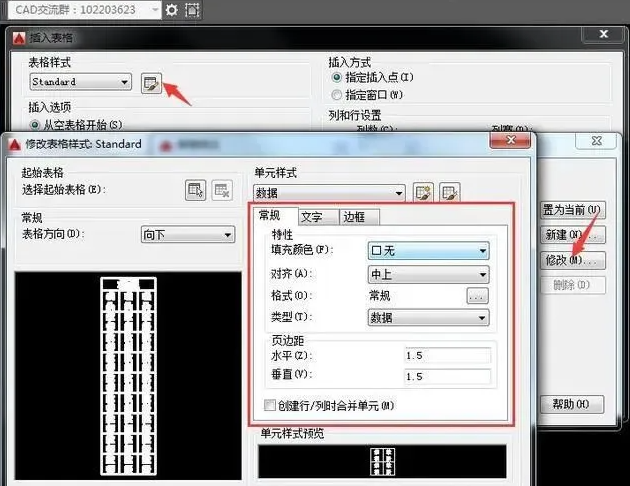630x486 pixels.
Task: Switch to the 文字 tab
Action: pos(311,216)
